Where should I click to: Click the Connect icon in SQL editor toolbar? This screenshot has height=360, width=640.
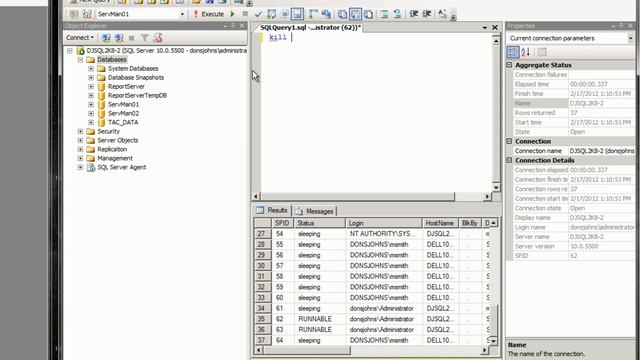click(73, 14)
